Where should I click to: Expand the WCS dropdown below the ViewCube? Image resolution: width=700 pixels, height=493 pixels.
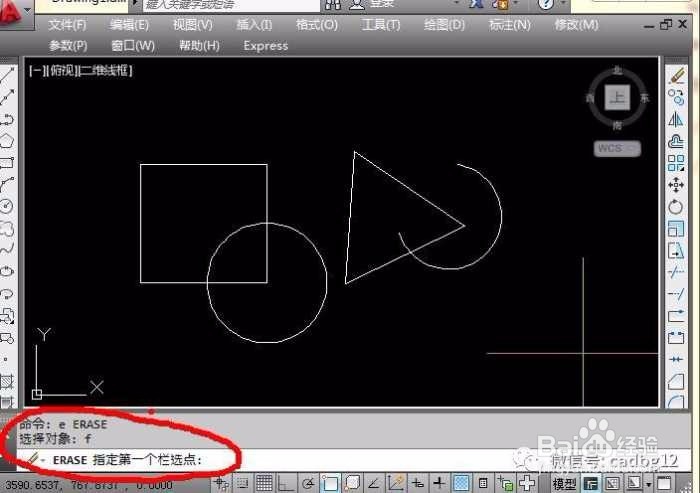(x=617, y=148)
